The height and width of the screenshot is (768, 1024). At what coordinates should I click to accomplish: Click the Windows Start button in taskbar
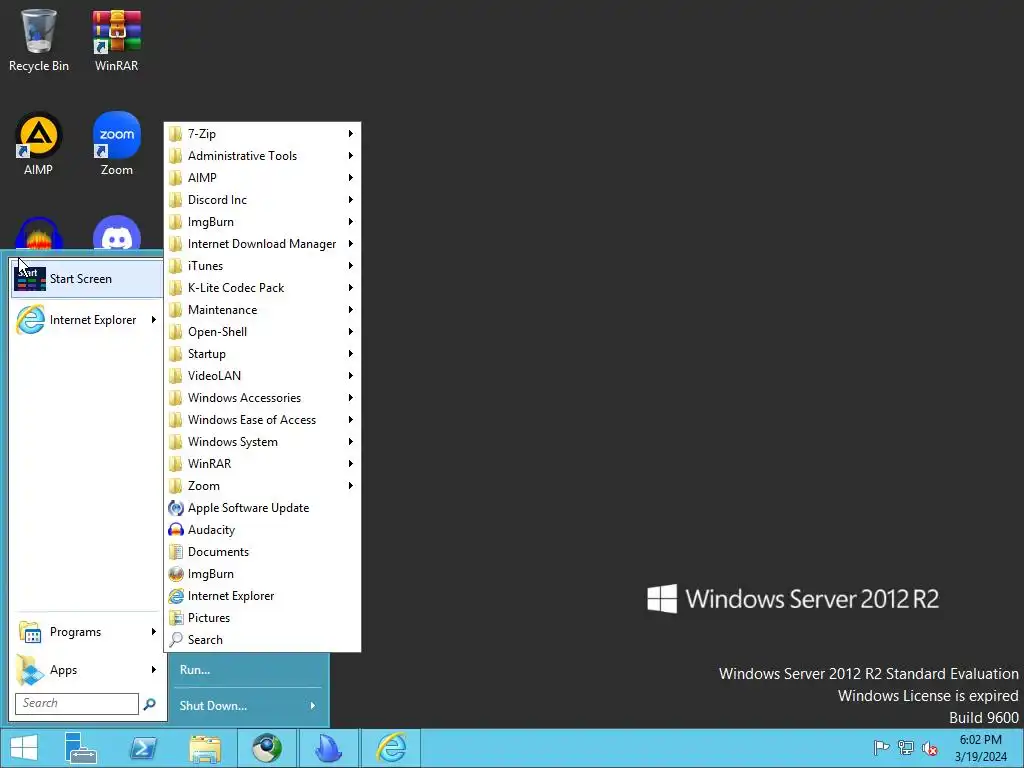point(24,748)
